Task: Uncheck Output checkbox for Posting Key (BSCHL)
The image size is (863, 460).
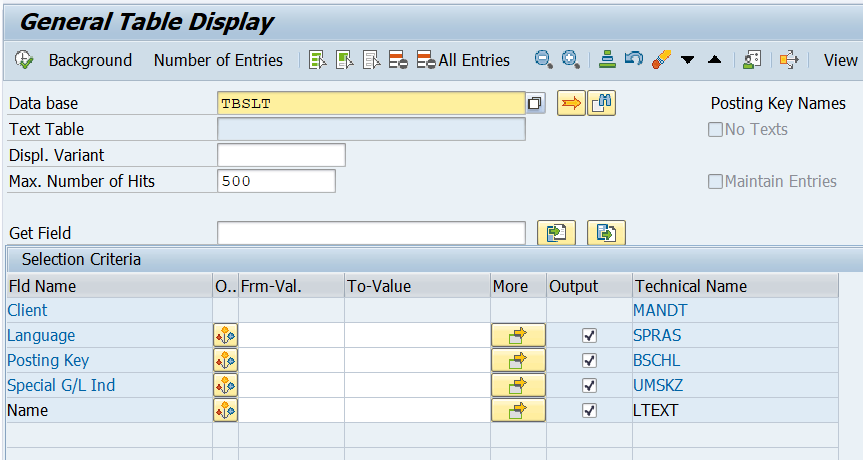Action: point(589,360)
